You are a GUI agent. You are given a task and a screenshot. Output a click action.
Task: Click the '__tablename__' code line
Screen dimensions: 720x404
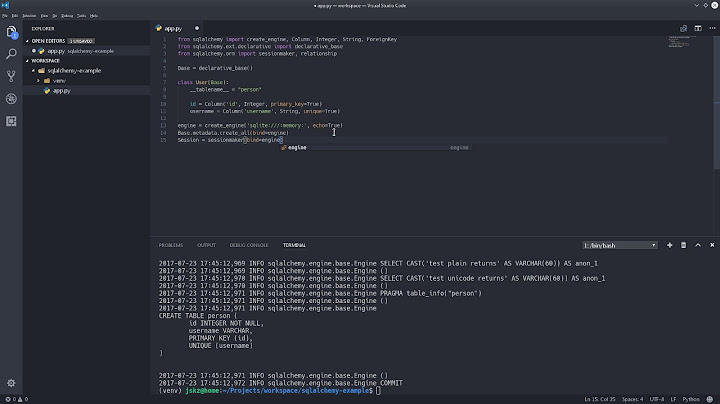[x=225, y=90]
